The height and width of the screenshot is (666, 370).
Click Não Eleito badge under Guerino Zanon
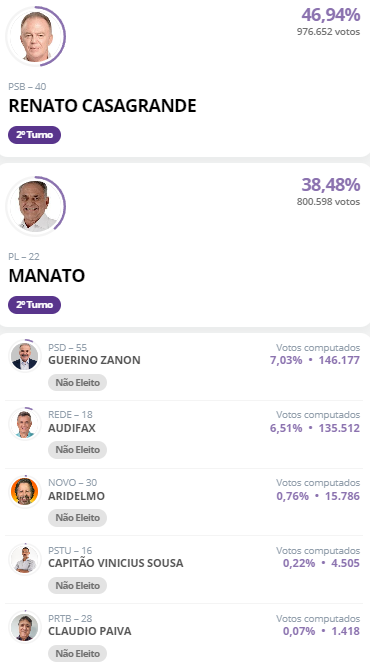77,383
